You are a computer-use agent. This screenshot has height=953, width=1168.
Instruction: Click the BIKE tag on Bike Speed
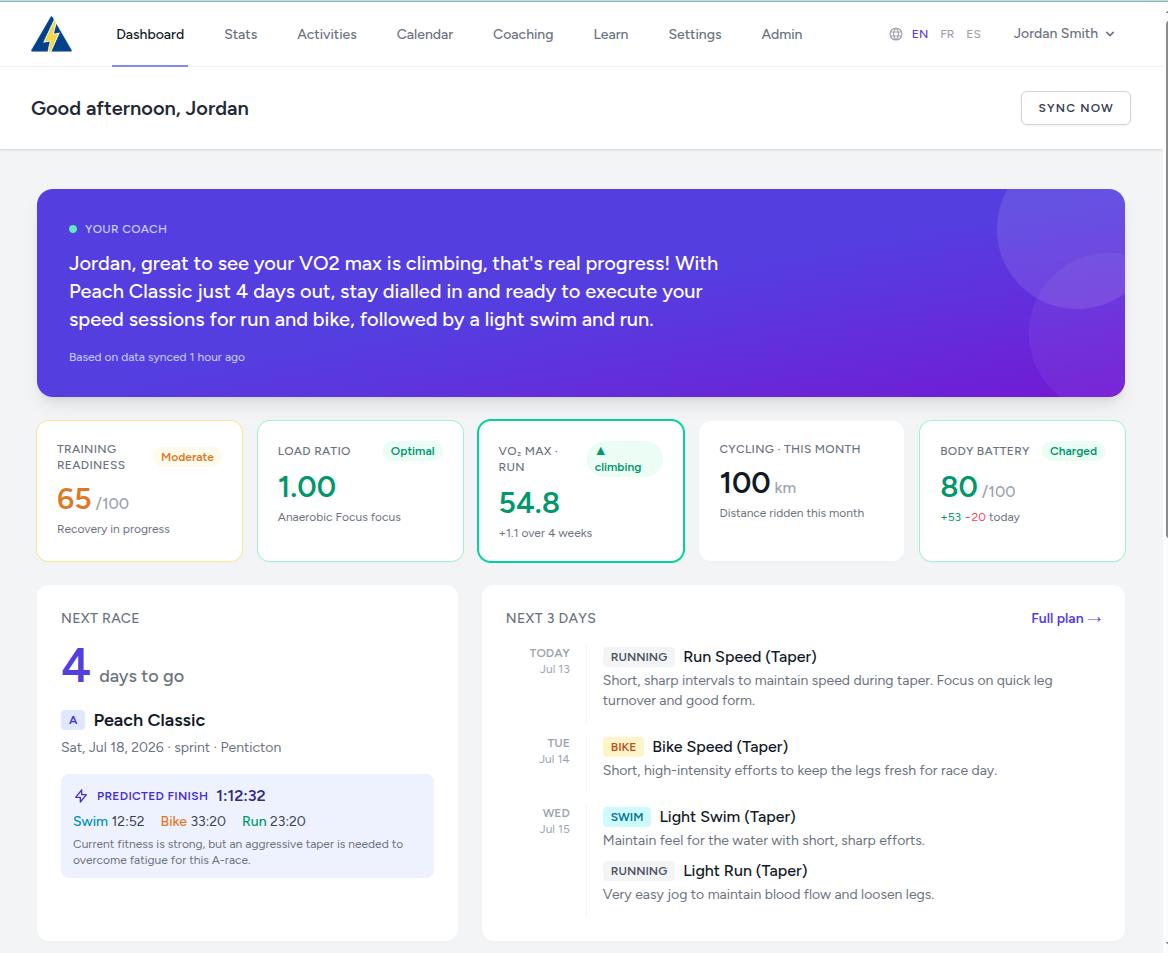click(623, 747)
